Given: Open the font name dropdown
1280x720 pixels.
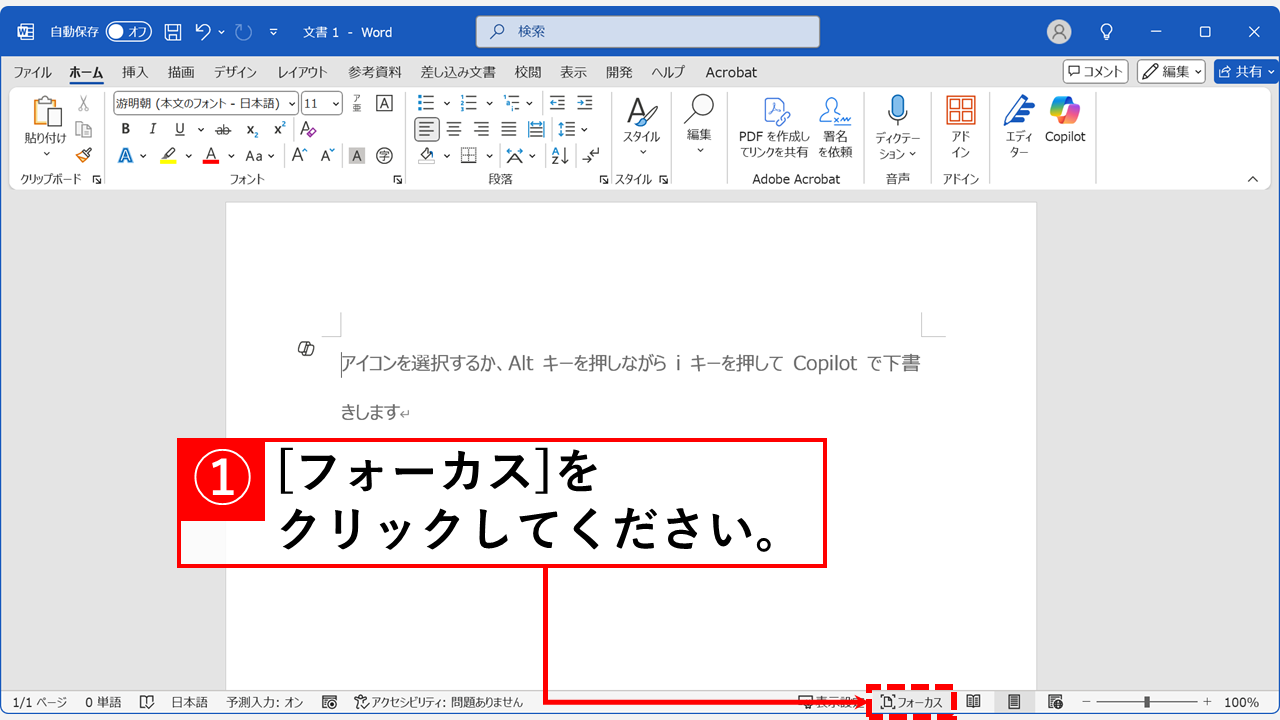Looking at the screenshot, I should [206, 103].
